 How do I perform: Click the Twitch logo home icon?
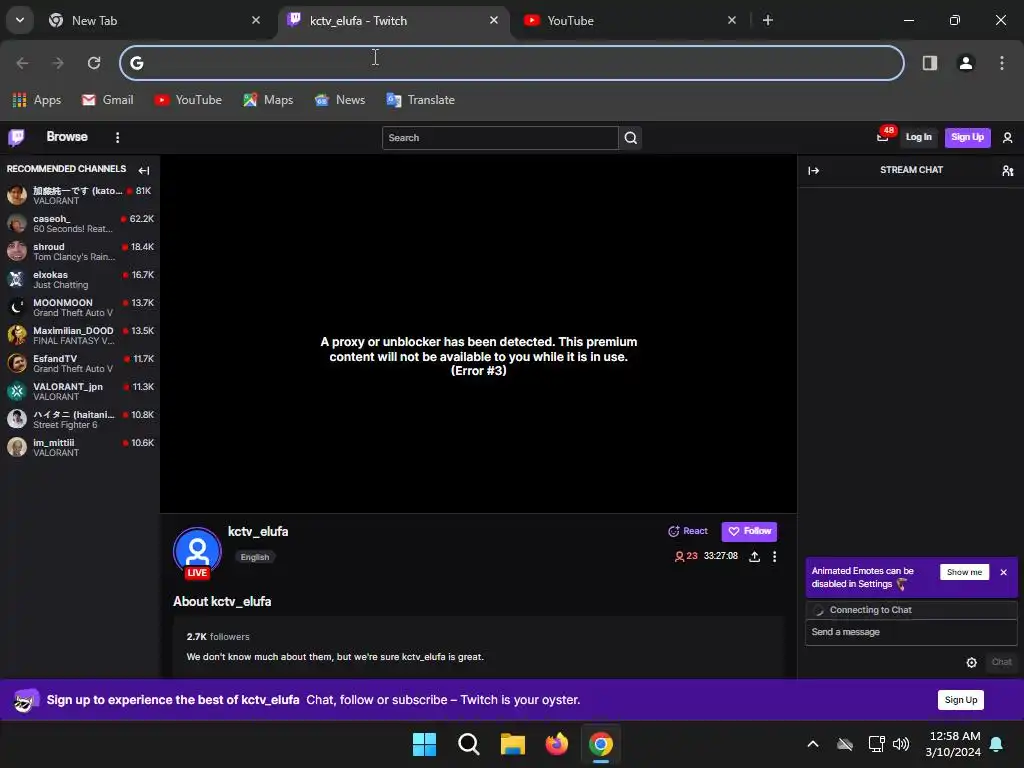(16, 137)
